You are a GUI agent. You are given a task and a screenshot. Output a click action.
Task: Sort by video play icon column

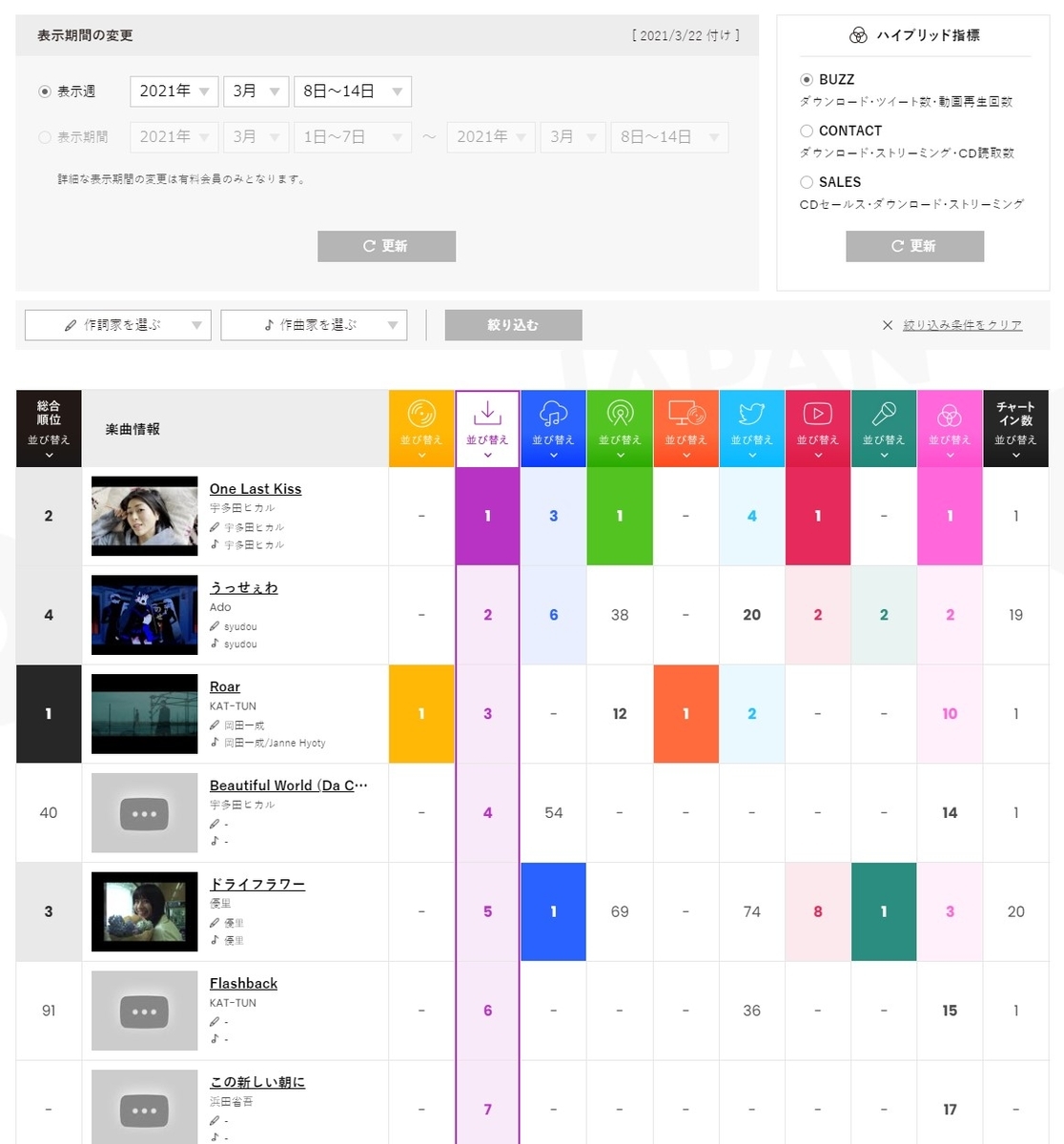(x=818, y=428)
